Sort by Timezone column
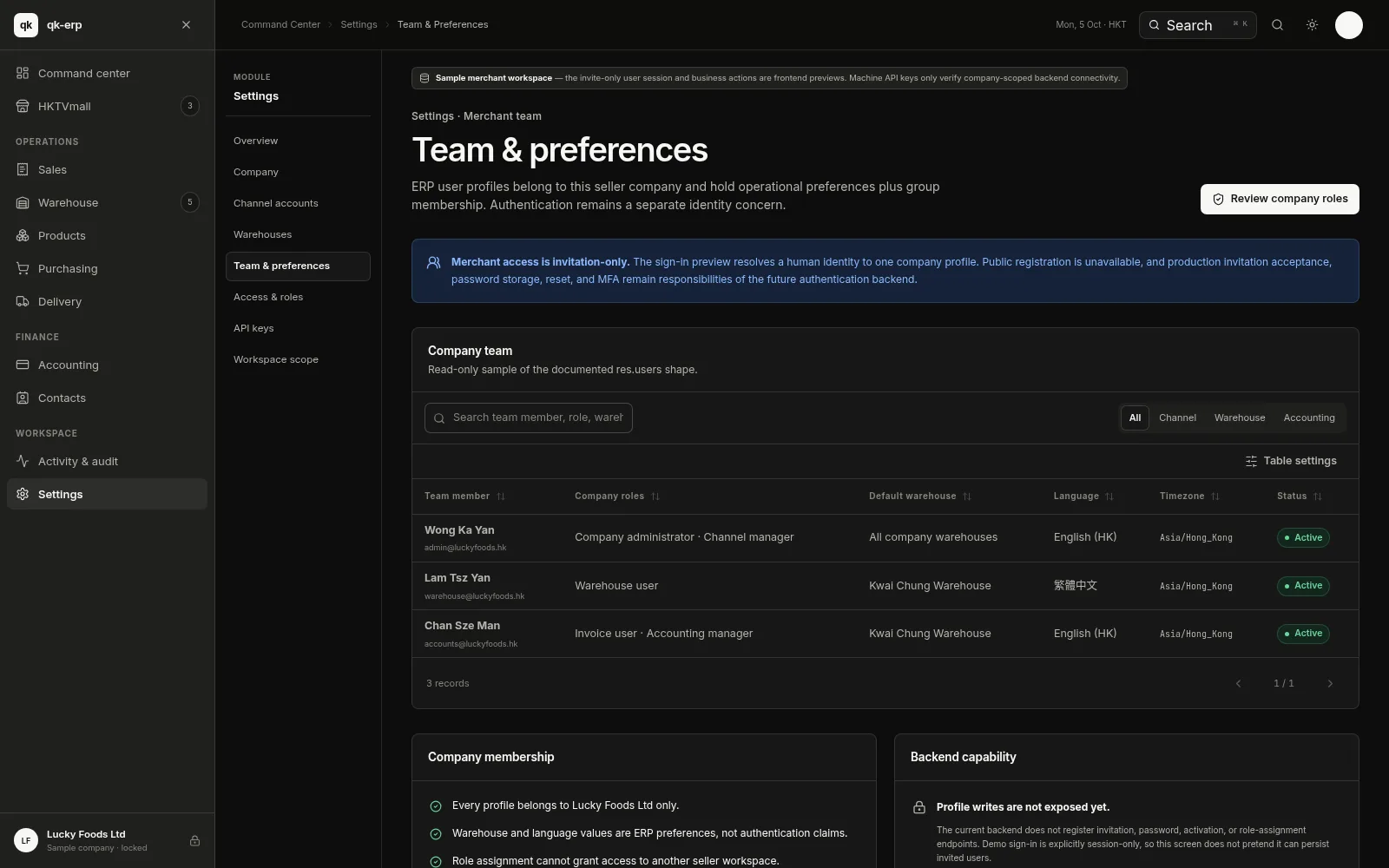1389x868 pixels. click(x=1189, y=496)
